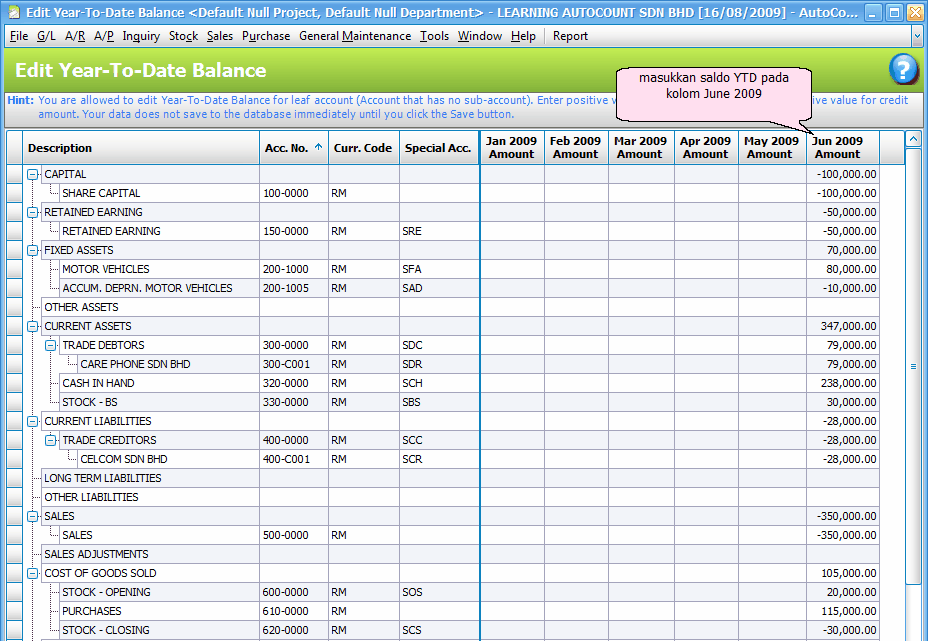Collapse the FIXED ASSETS tree node
928x641 pixels.
click(x=33, y=250)
